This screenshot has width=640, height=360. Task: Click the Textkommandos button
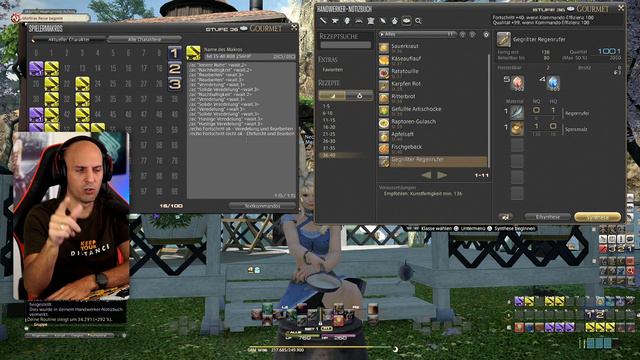pos(262,206)
